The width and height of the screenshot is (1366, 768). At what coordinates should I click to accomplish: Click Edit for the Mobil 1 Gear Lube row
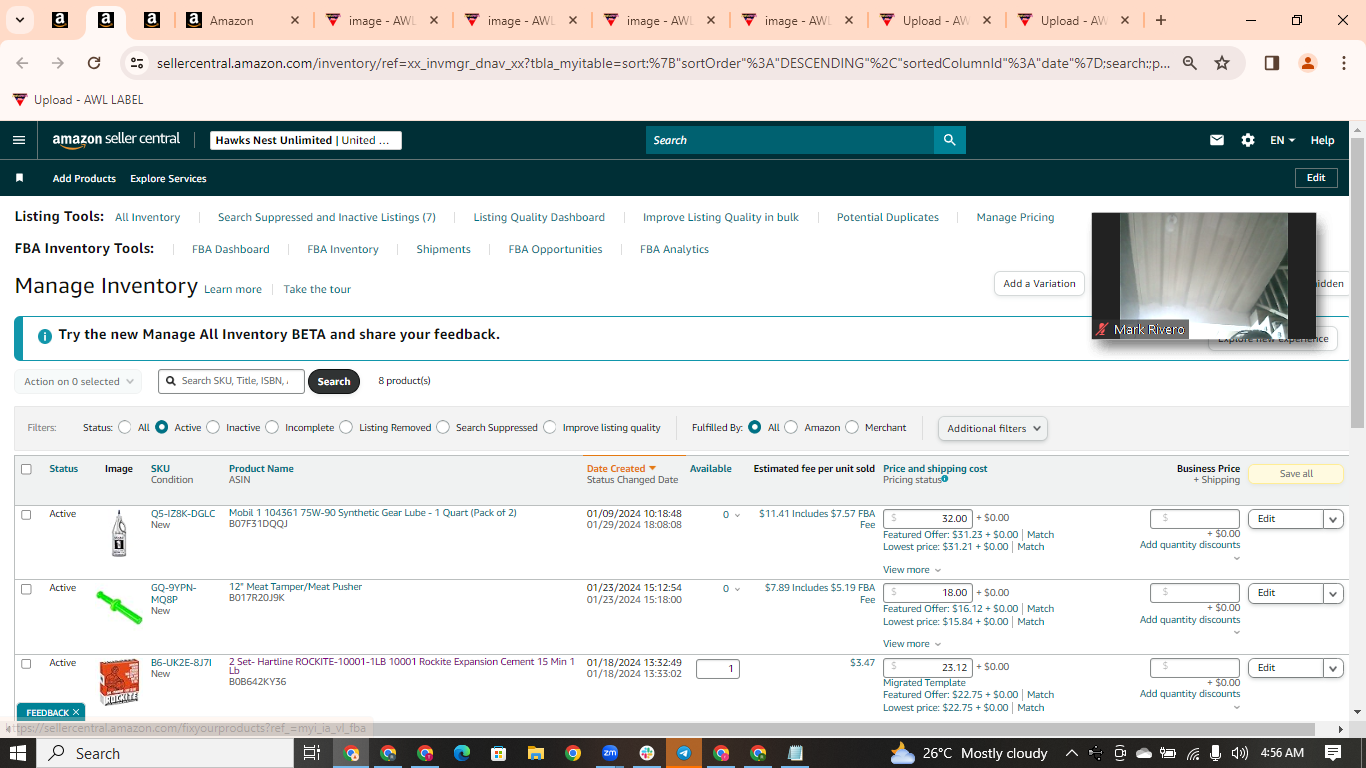pyautogui.click(x=1285, y=518)
